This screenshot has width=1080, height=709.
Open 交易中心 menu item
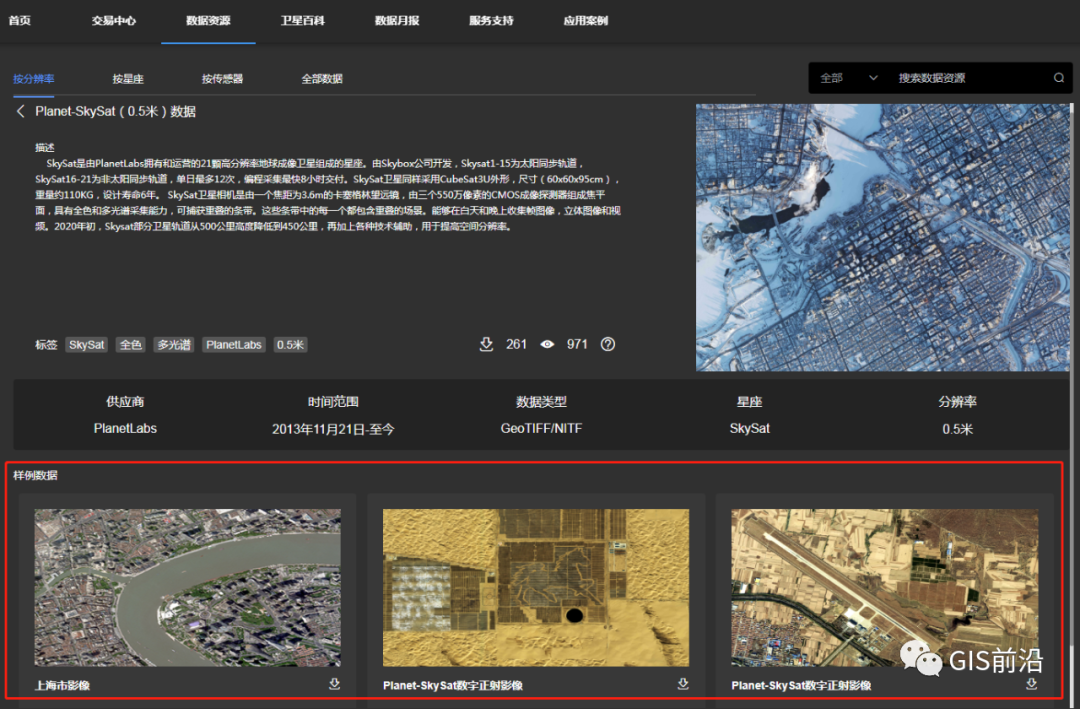tap(114, 21)
